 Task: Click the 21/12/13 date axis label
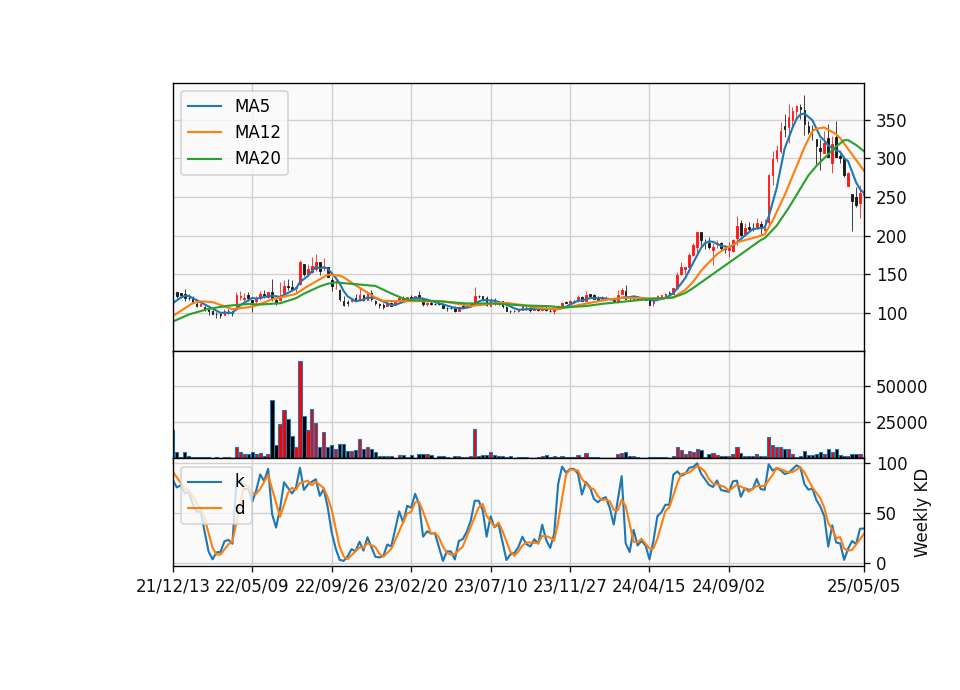(173, 586)
